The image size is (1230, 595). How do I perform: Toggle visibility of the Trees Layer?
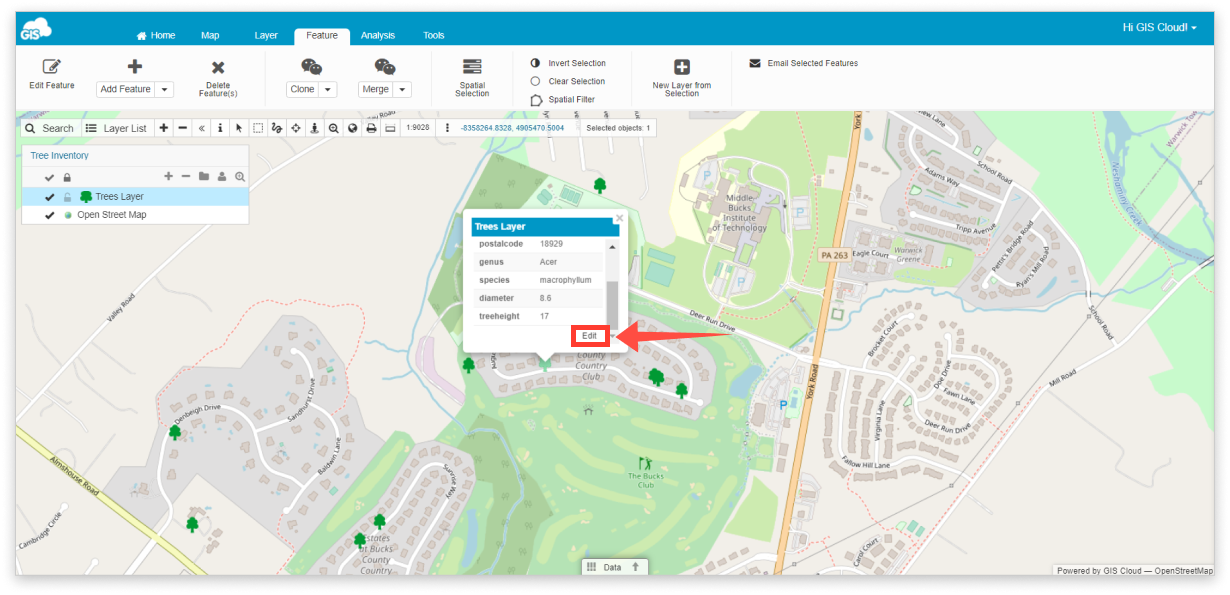[49, 197]
